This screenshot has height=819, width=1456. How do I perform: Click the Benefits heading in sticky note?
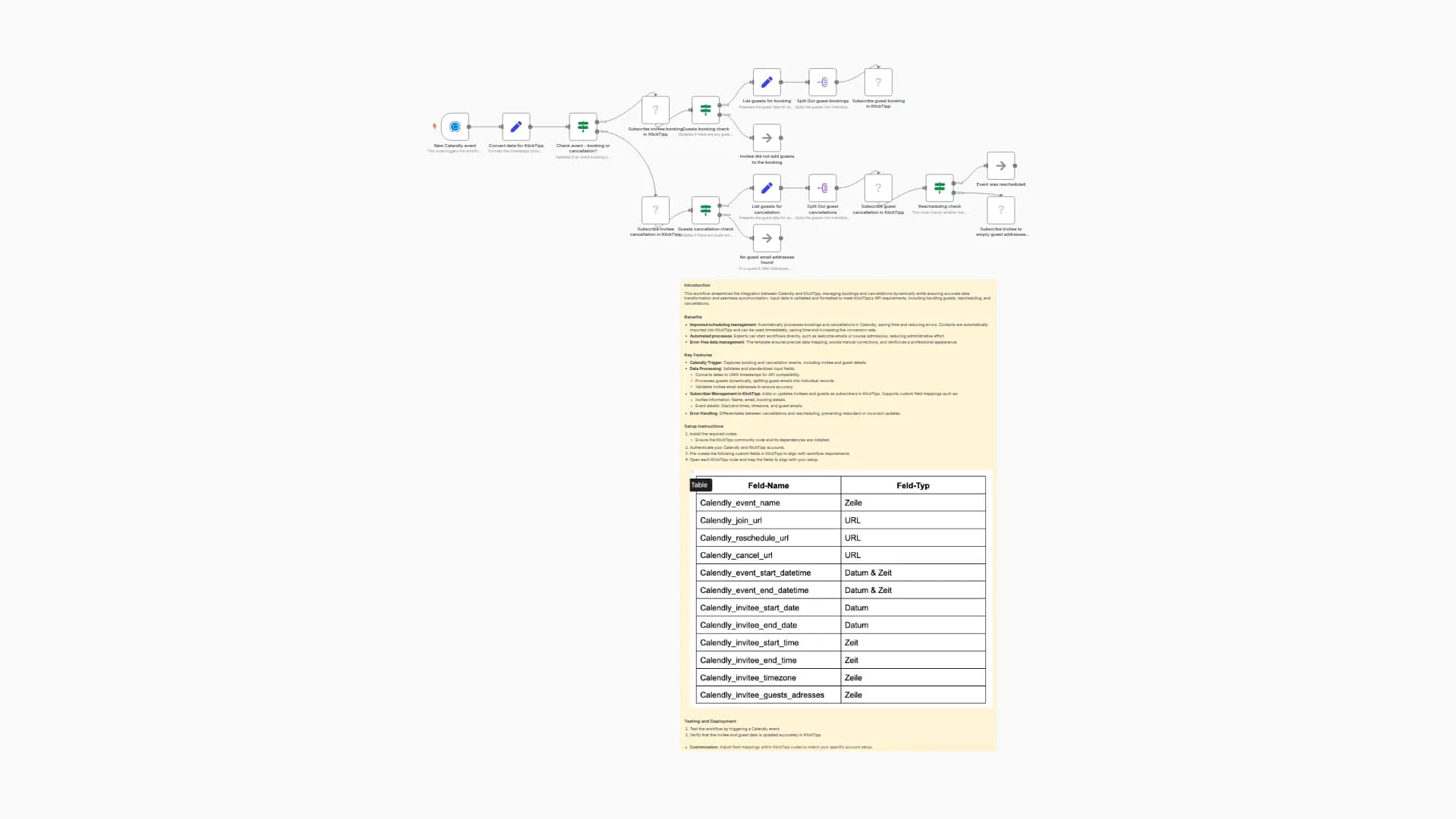click(x=693, y=317)
